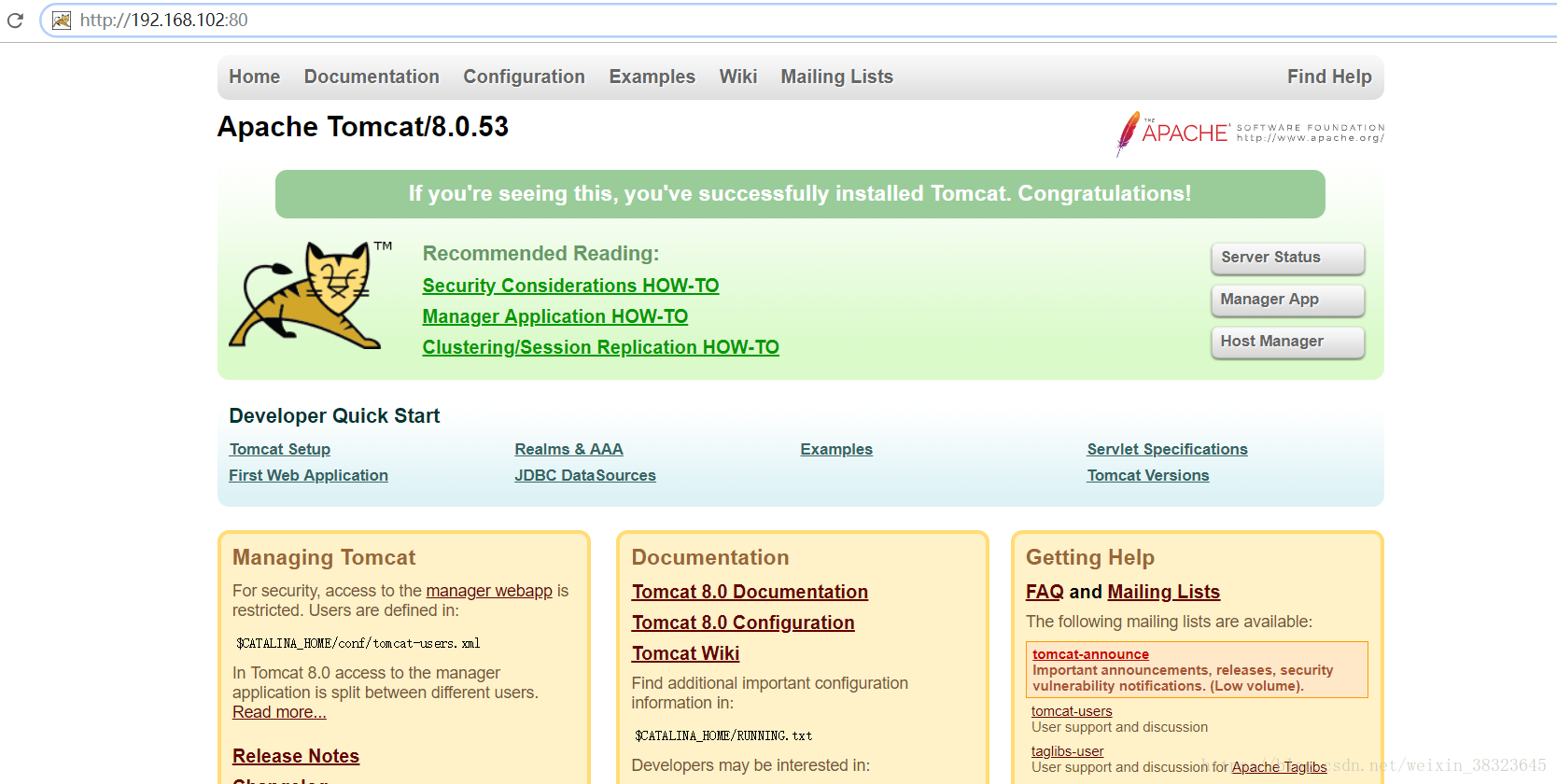Click the successfully installed Tomcat congratulations banner
This screenshot has width=1557, height=784.
pyautogui.click(x=800, y=194)
